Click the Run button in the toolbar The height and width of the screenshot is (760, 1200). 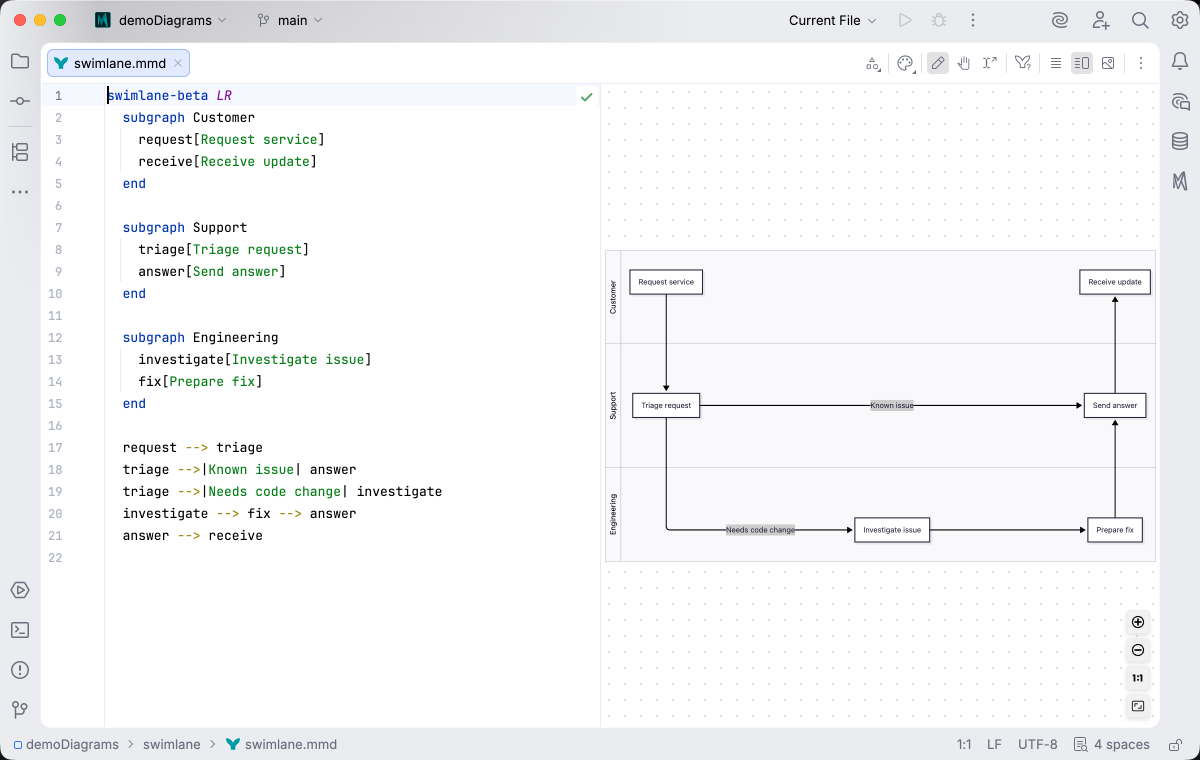tap(905, 20)
